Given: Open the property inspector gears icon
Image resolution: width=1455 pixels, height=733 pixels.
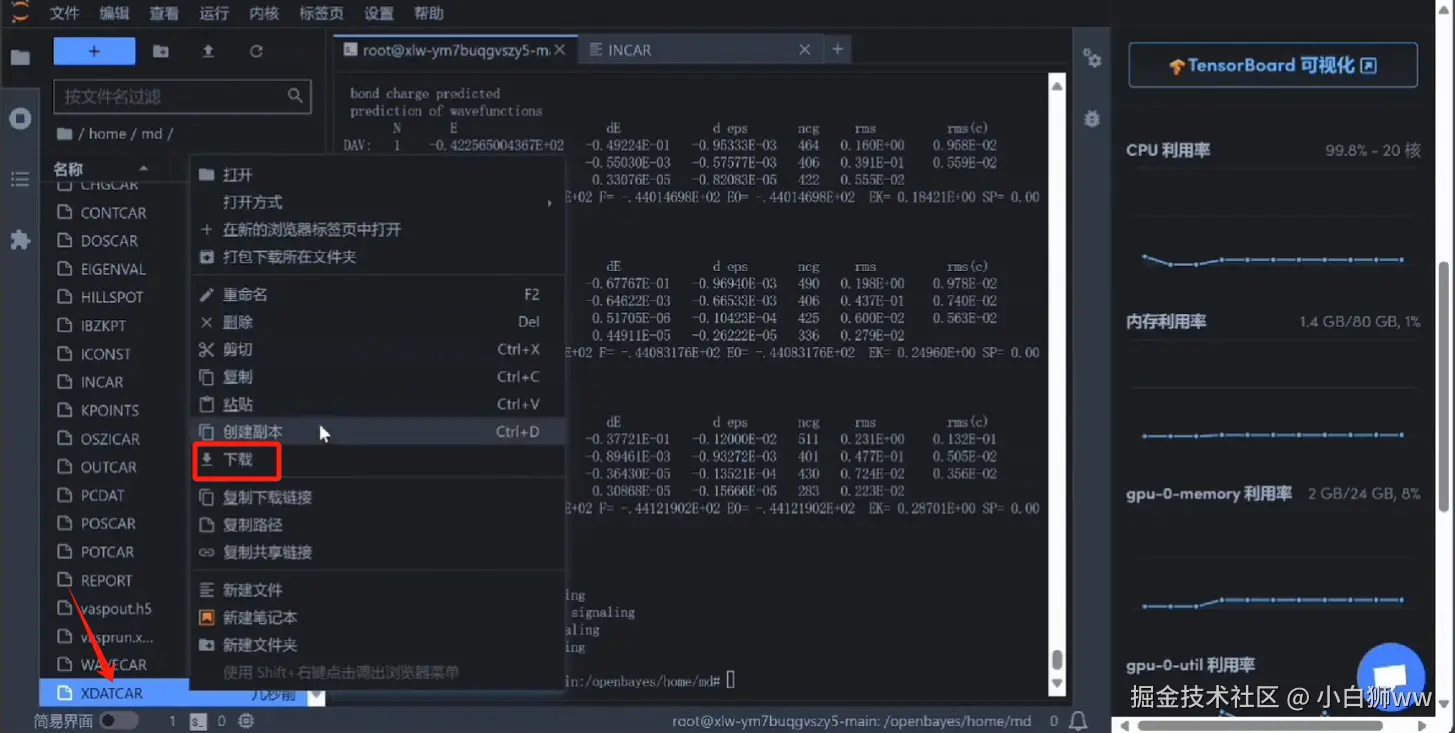Looking at the screenshot, I should tap(1092, 59).
